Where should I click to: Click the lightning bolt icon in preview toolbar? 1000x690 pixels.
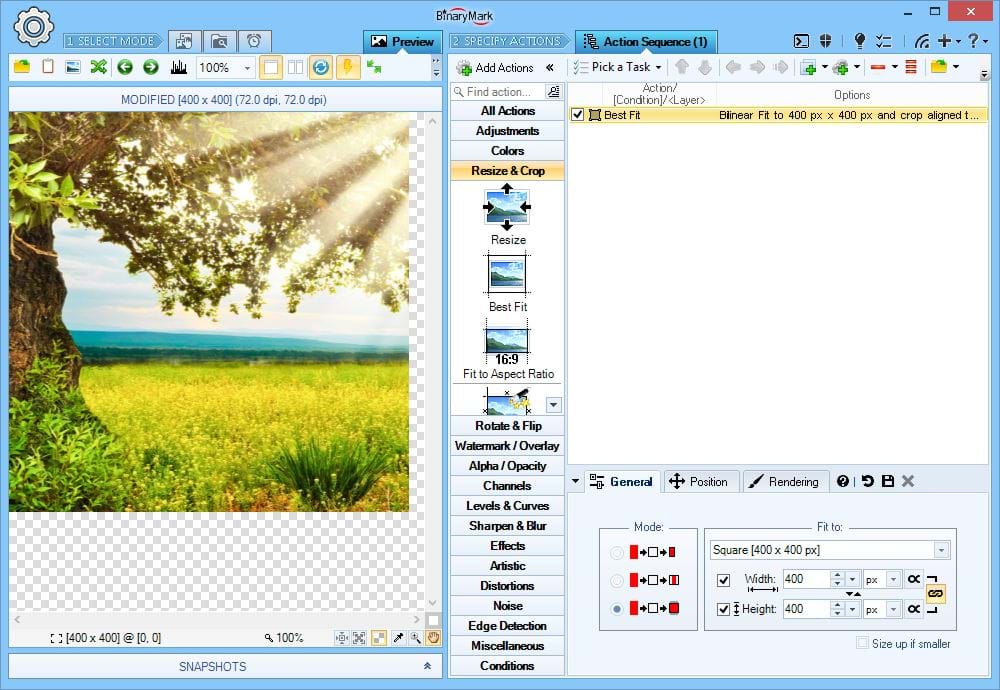tap(347, 67)
